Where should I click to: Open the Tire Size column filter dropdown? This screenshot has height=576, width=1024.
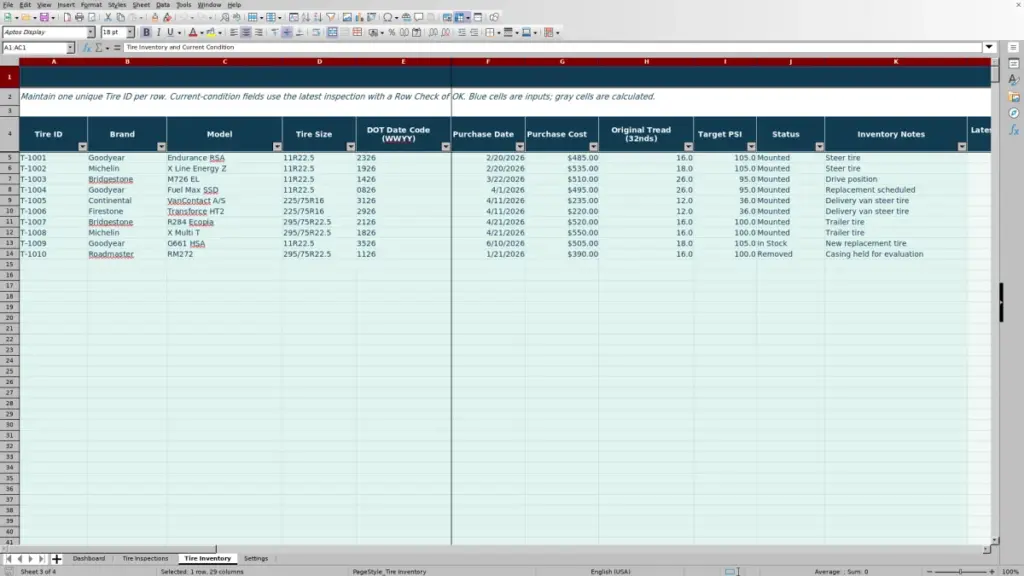pos(351,147)
